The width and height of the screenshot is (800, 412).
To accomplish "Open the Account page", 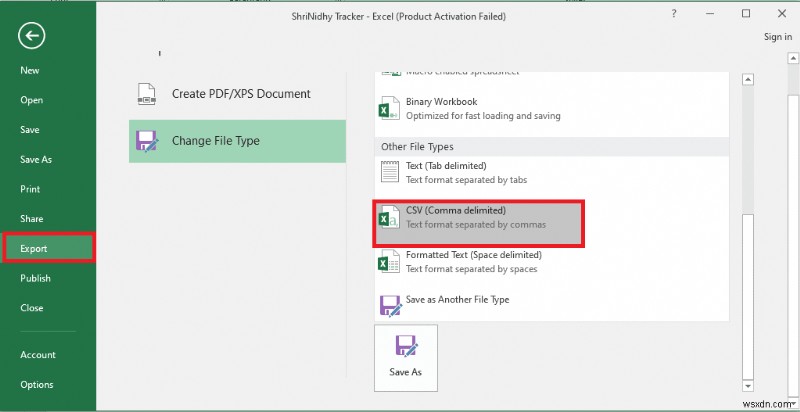I will (38, 355).
